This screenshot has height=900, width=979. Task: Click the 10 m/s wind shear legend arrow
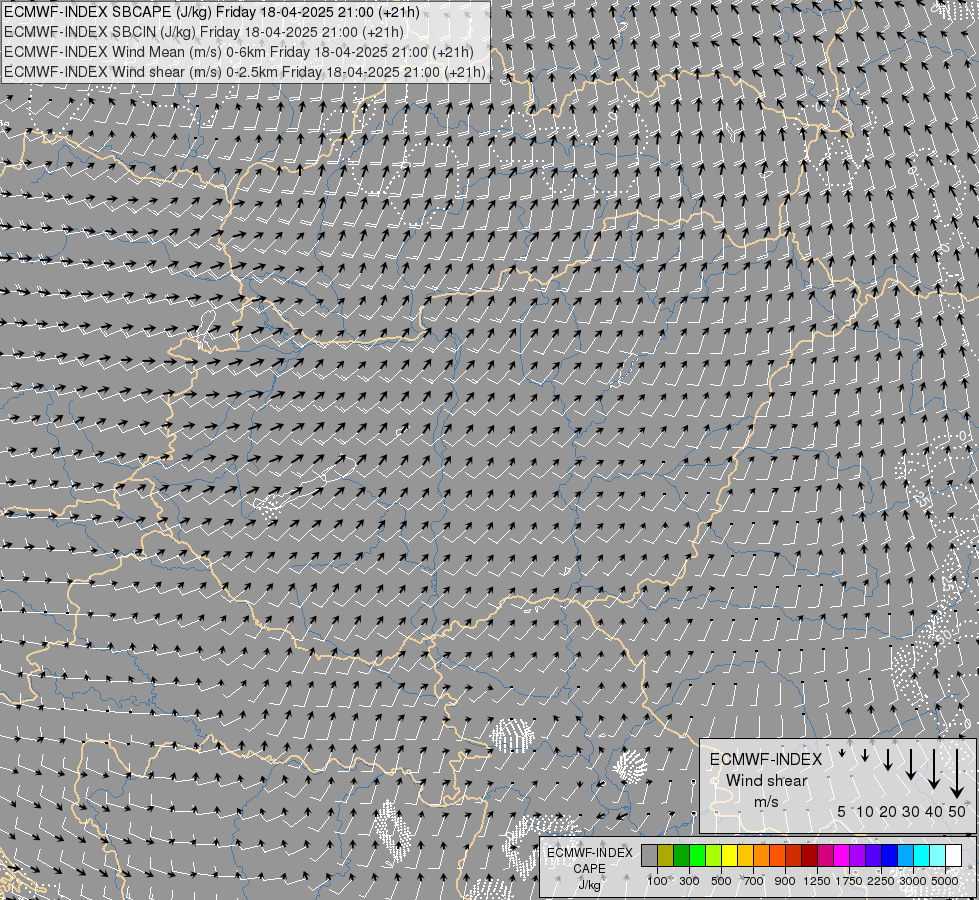tap(865, 755)
